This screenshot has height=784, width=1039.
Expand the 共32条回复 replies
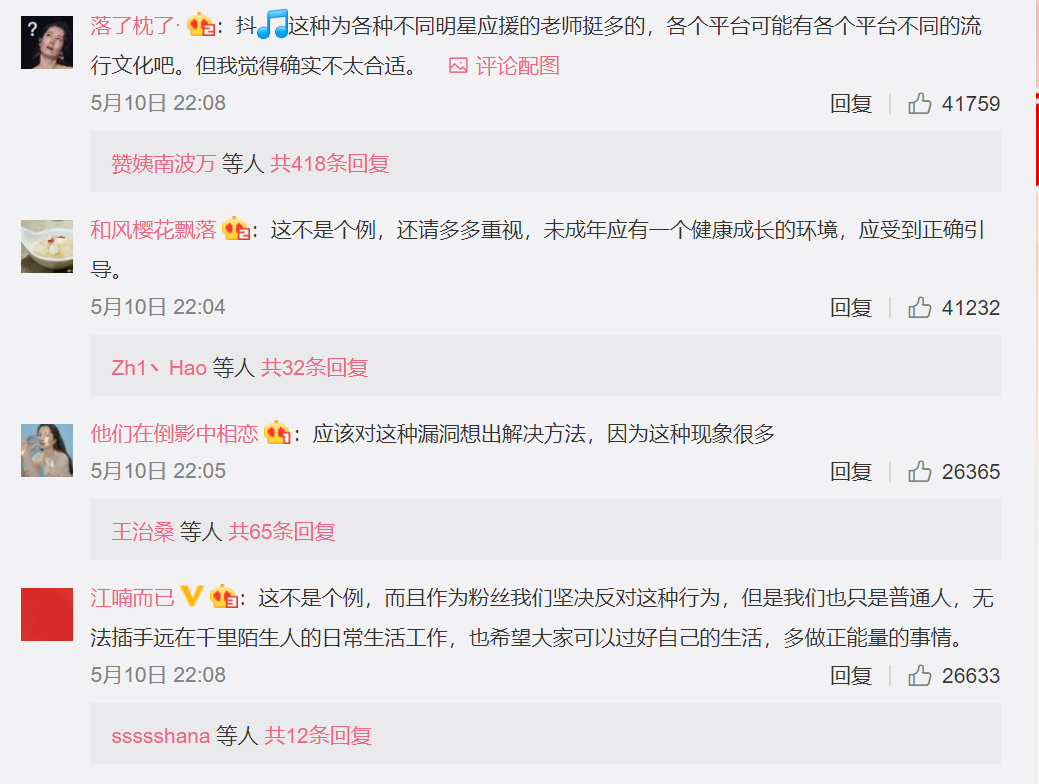click(314, 367)
